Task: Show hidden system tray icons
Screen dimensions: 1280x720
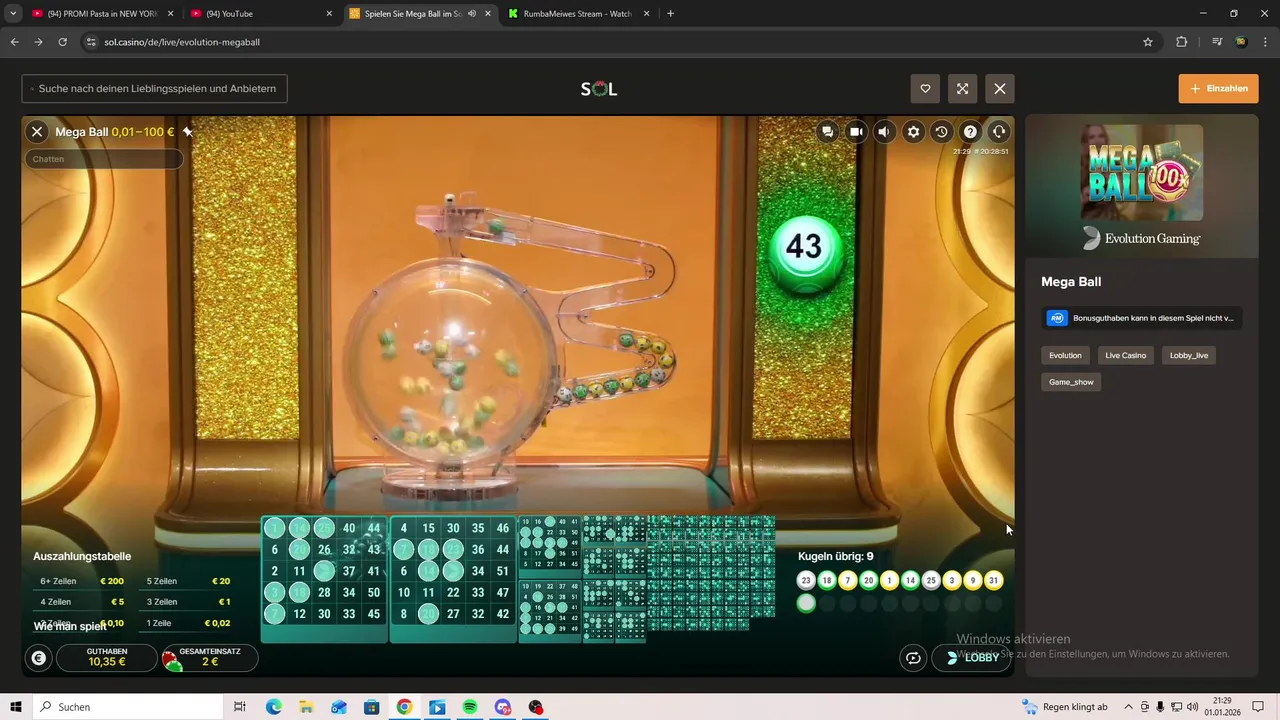Action: tap(1128, 707)
